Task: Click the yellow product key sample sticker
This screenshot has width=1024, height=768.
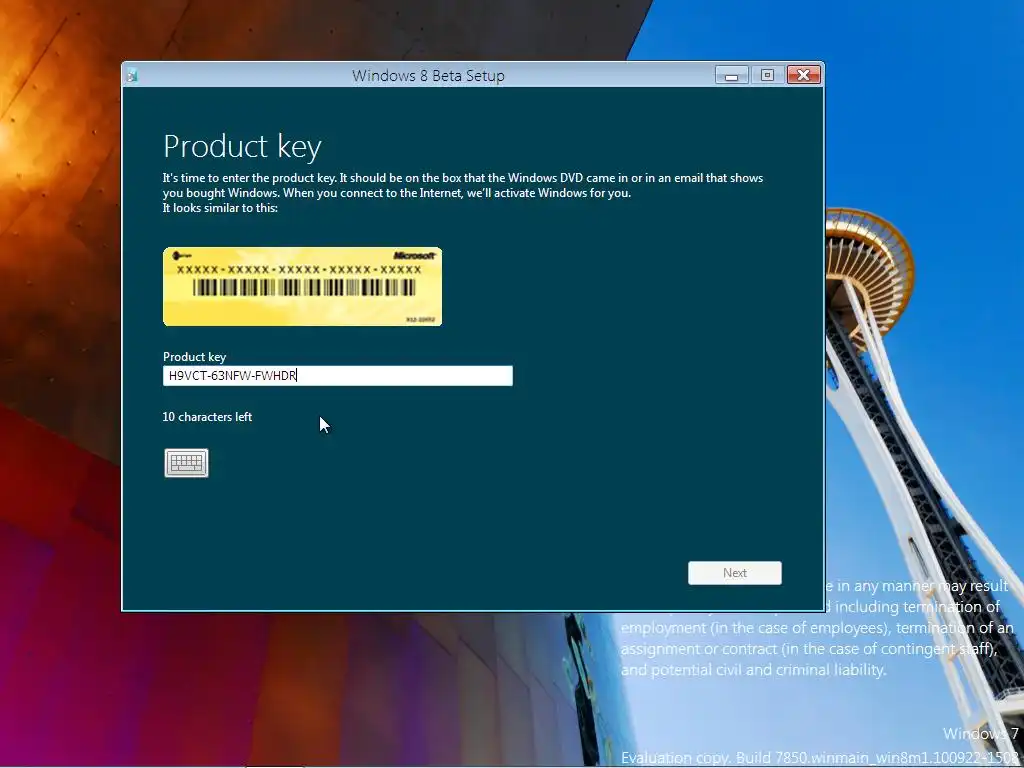Action: coord(302,286)
